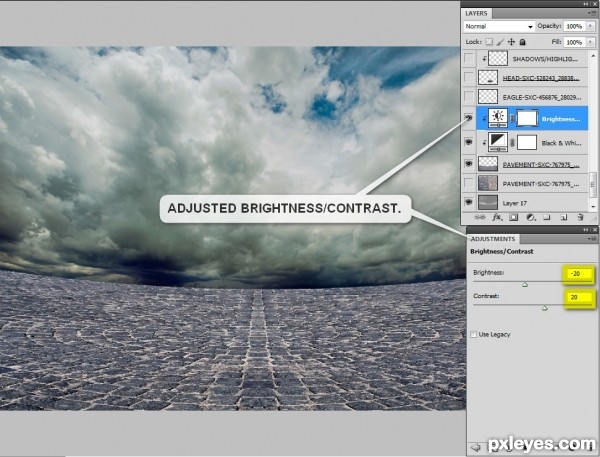Click the HEAD-SXC layer thumbnail
The image size is (600, 457).
(488, 77)
